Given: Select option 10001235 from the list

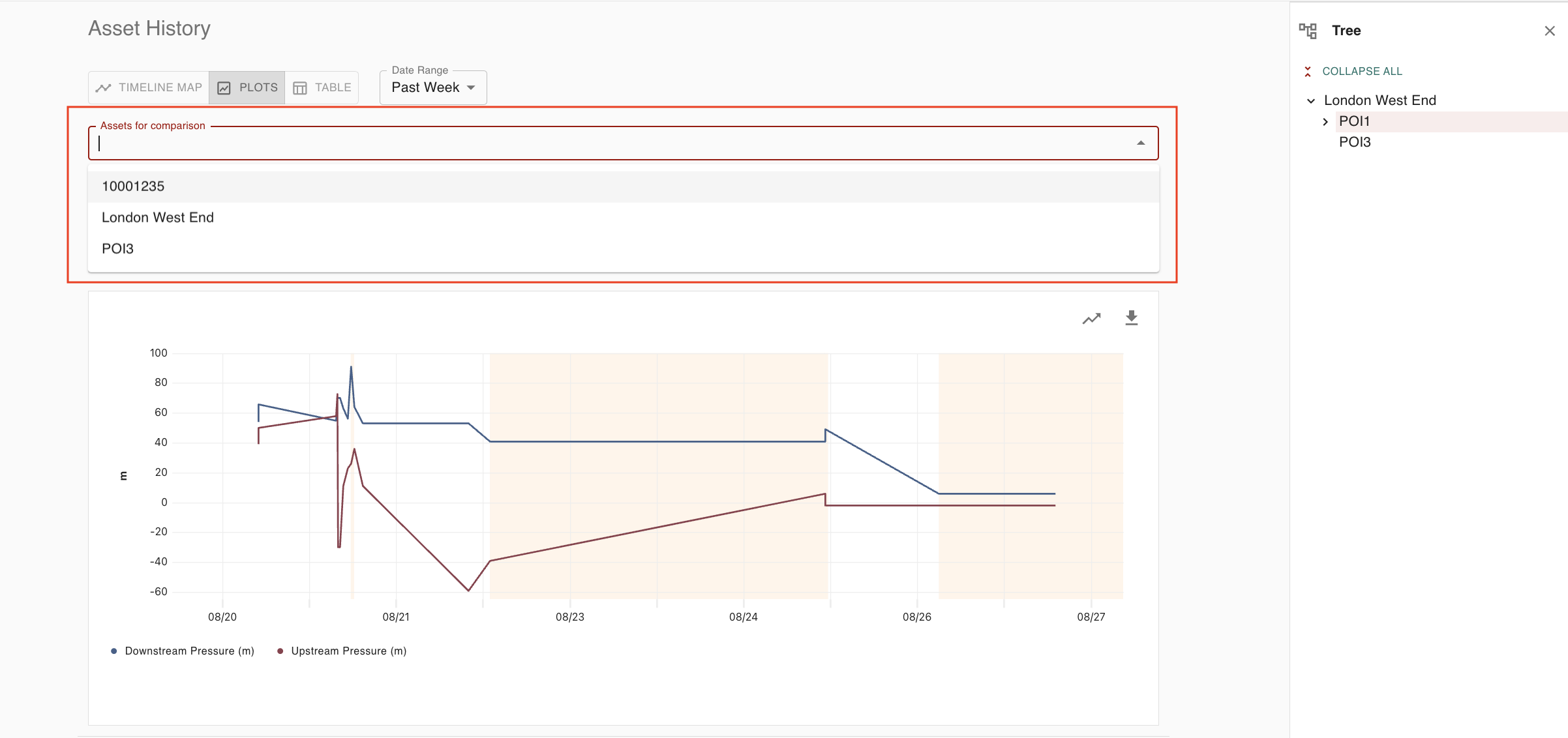Looking at the screenshot, I should [133, 186].
